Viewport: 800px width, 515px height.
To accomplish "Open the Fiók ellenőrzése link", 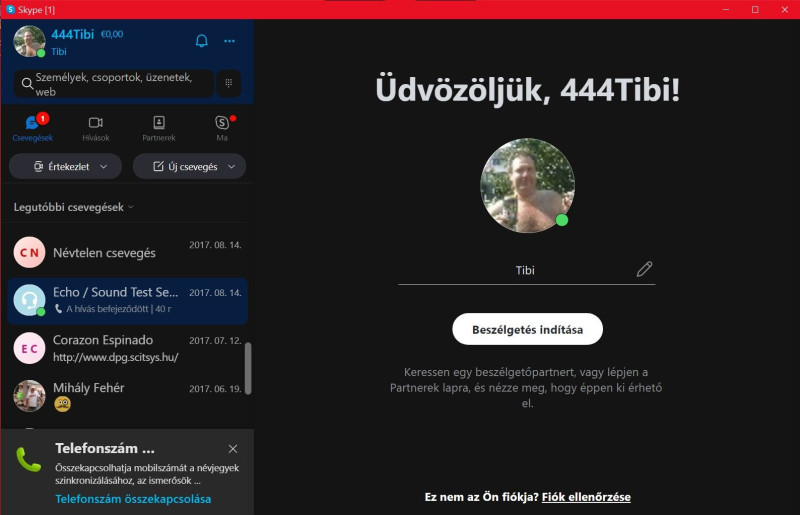I will 586,497.
